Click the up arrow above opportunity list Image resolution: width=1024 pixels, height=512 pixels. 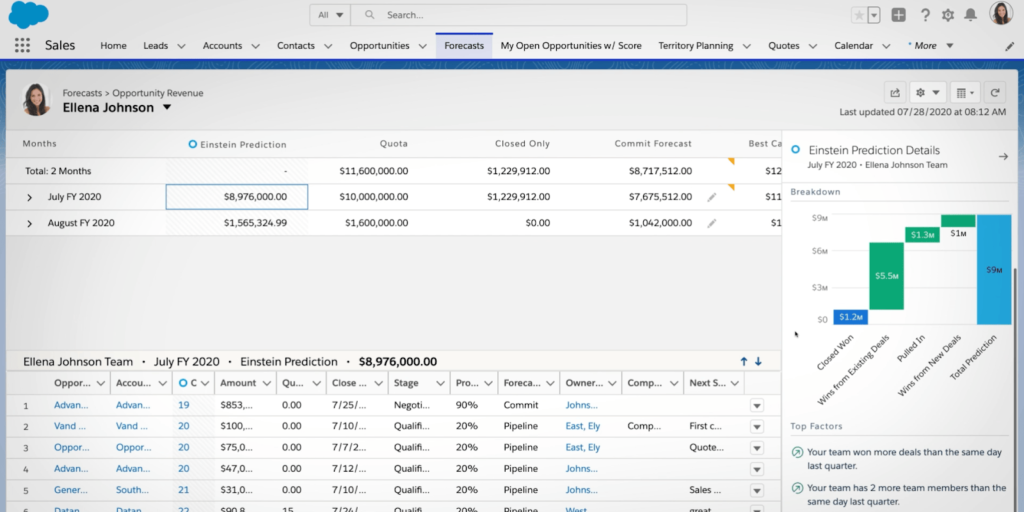click(743, 361)
